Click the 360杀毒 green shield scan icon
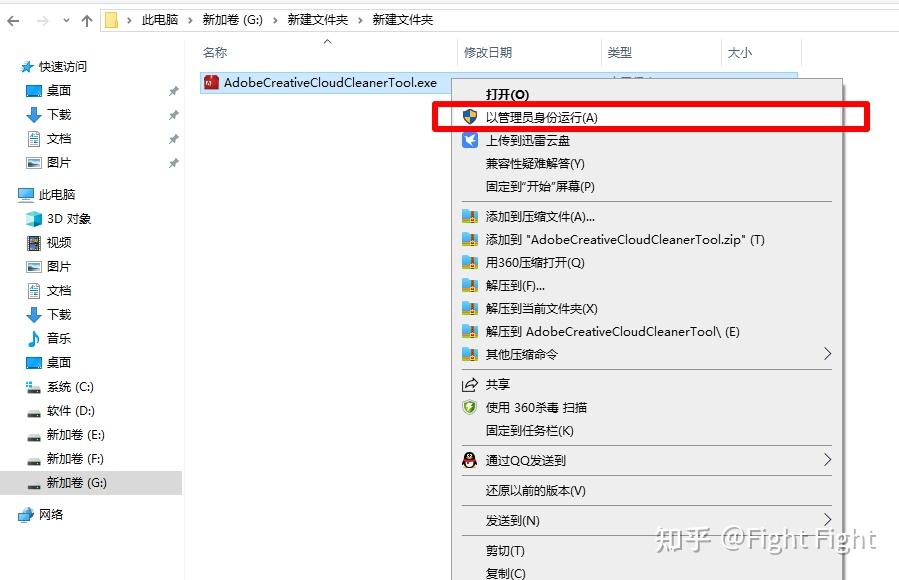 pyautogui.click(x=471, y=406)
